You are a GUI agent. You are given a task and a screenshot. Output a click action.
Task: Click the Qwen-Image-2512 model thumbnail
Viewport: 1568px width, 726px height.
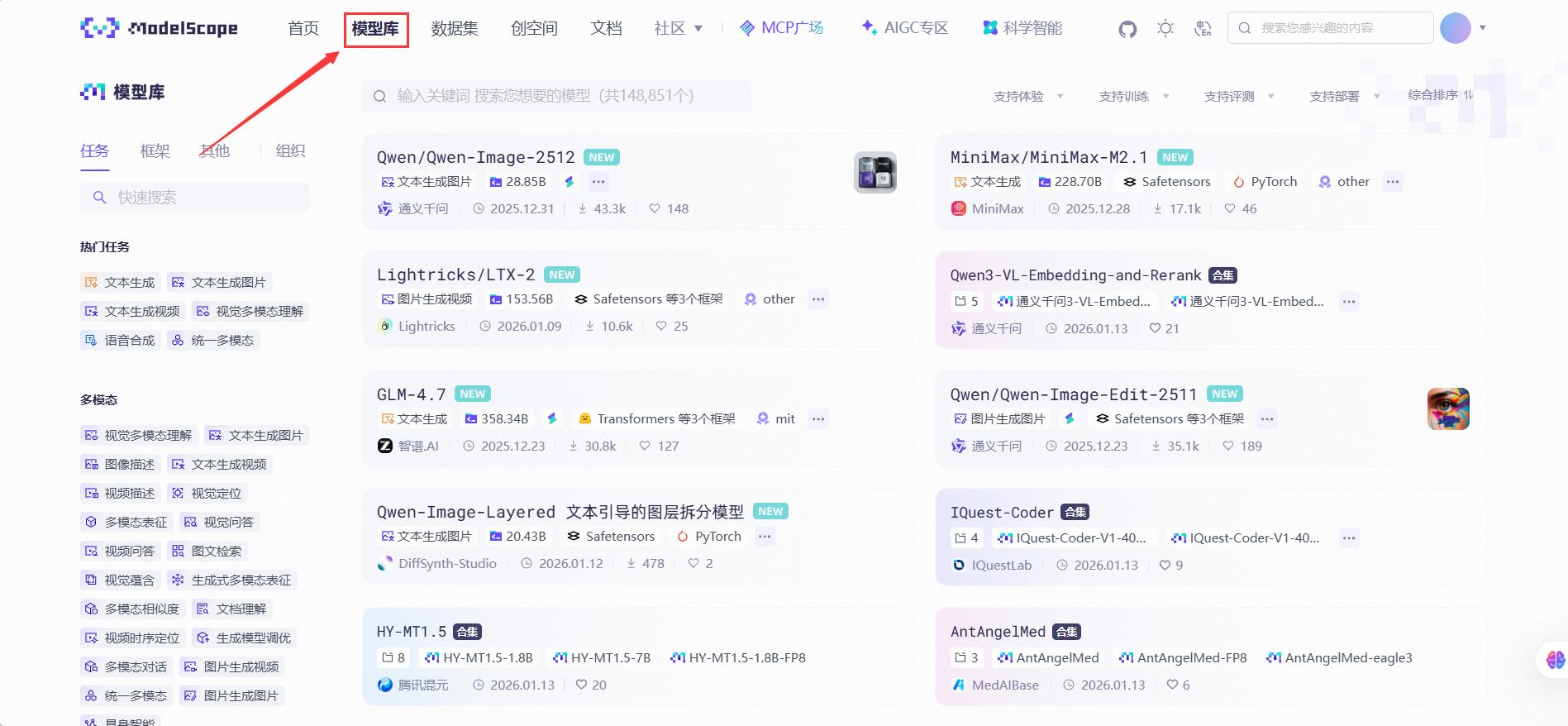click(x=875, y=173)
